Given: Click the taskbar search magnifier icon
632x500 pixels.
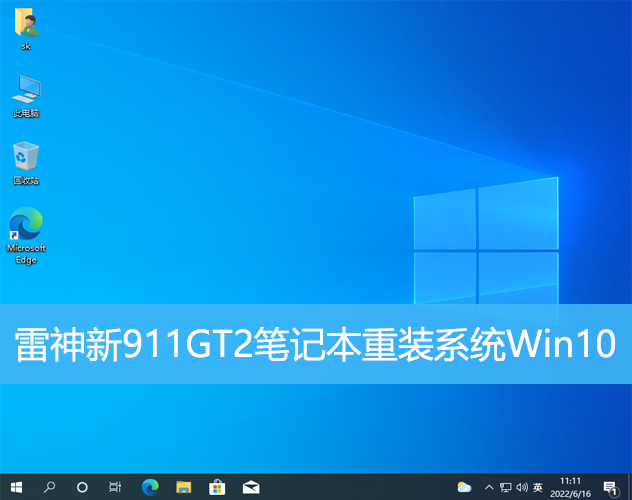Looking at the screenshot, I should point(49,487).
